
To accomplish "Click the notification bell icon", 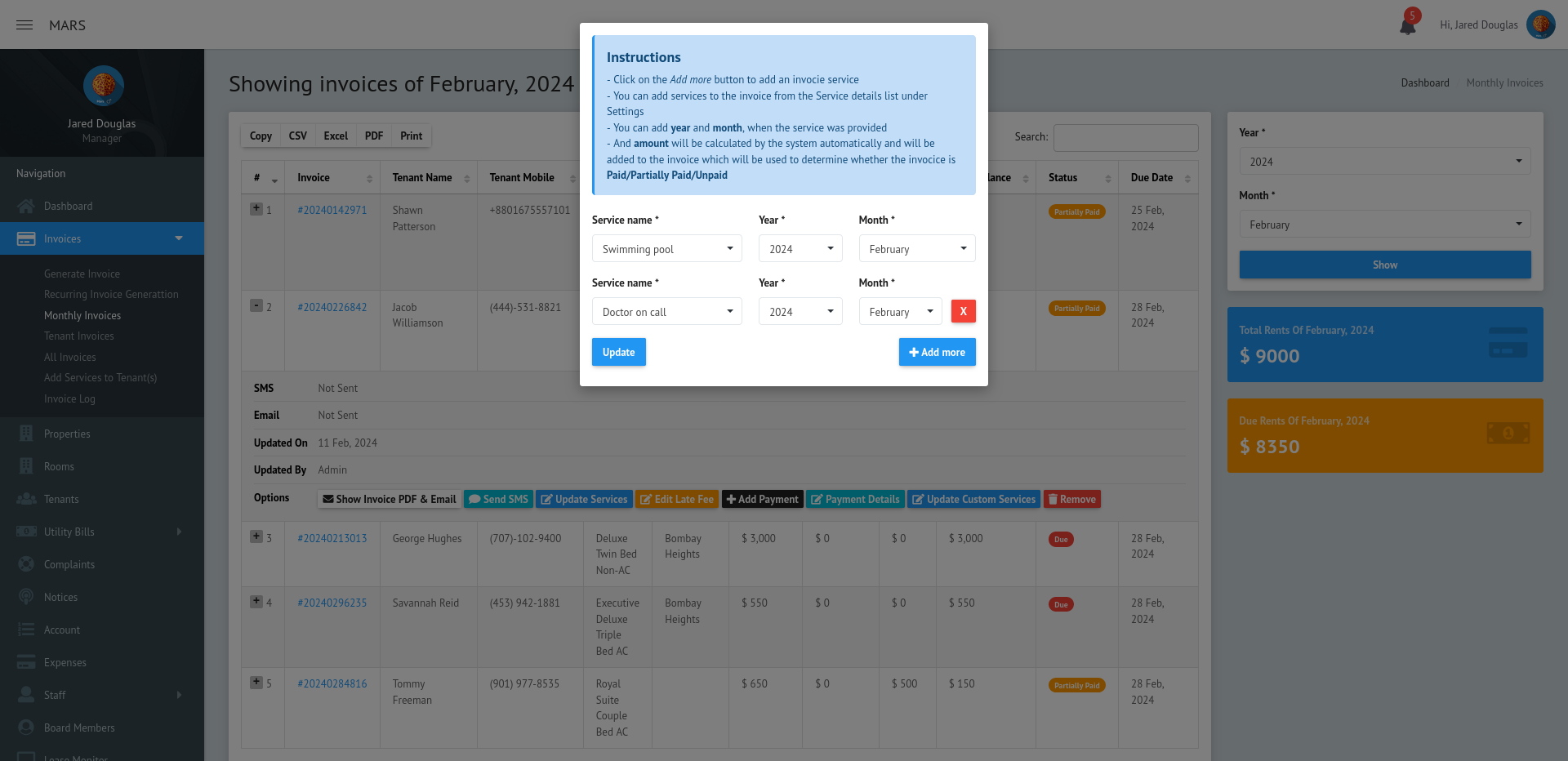I will click(x=1407, y=26).
